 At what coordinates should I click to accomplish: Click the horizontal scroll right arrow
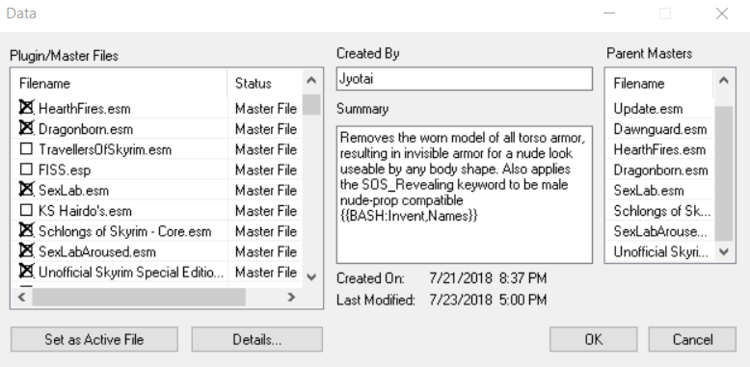pos(291,297)
